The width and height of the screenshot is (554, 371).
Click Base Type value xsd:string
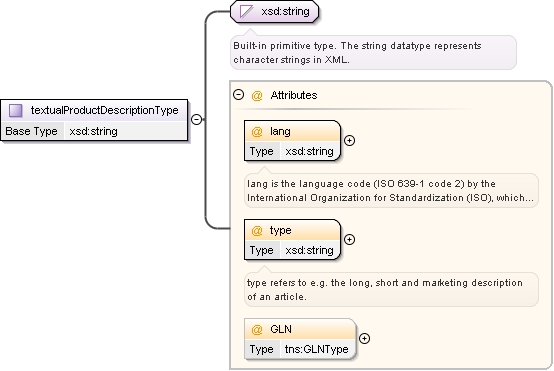pos(94,131)
